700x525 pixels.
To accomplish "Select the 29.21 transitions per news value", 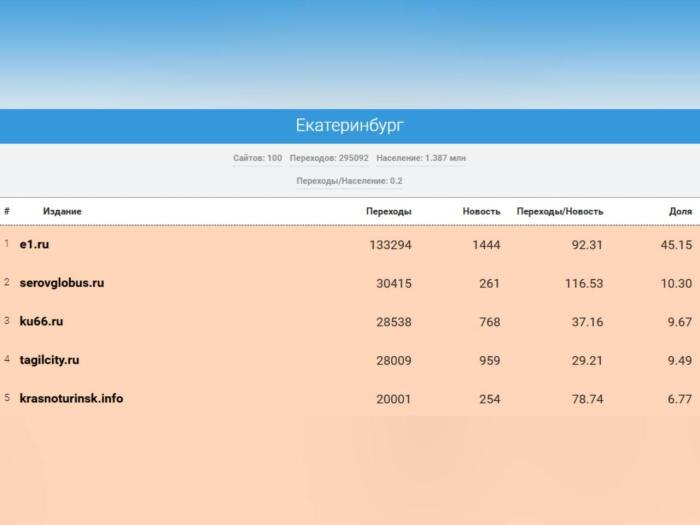I will point(587,361).
